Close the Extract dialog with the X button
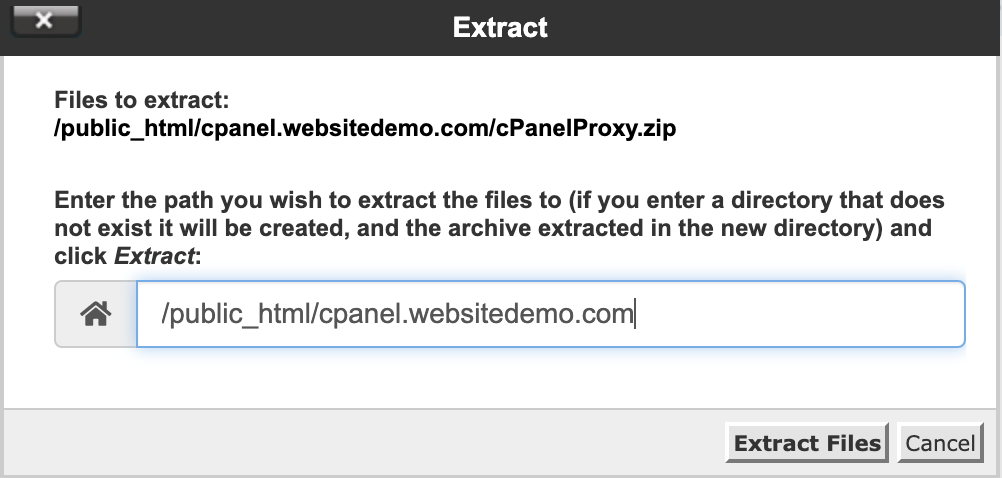Viewport: 1002px width, 478px height. [43, 21]
